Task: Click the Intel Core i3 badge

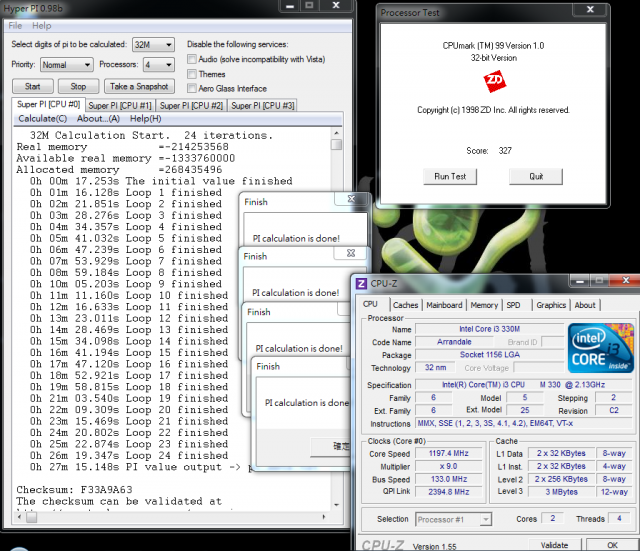Action: (x=600, y=348)
